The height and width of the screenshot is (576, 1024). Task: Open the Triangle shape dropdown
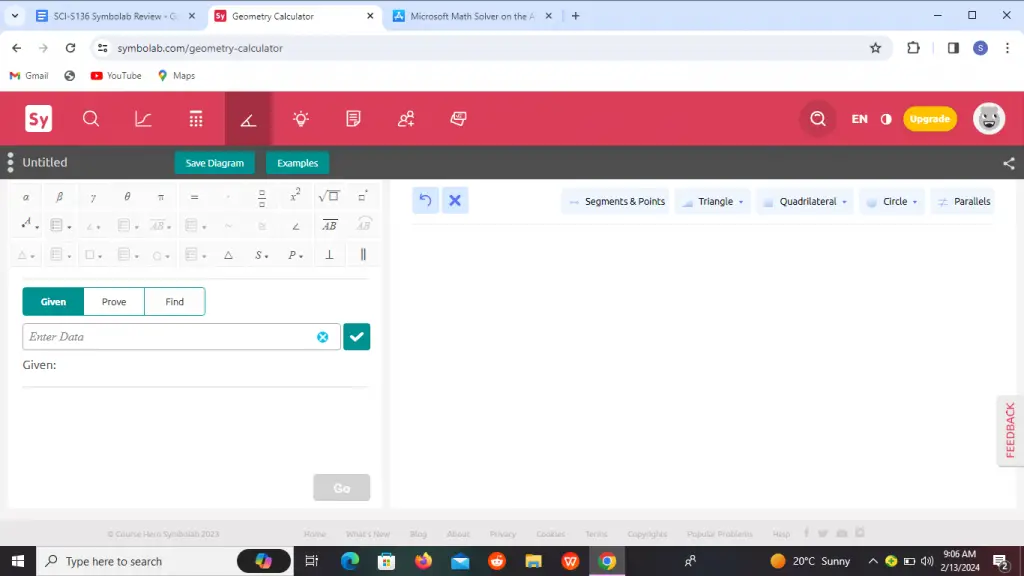pyautogui.click(x=712, y=201)
